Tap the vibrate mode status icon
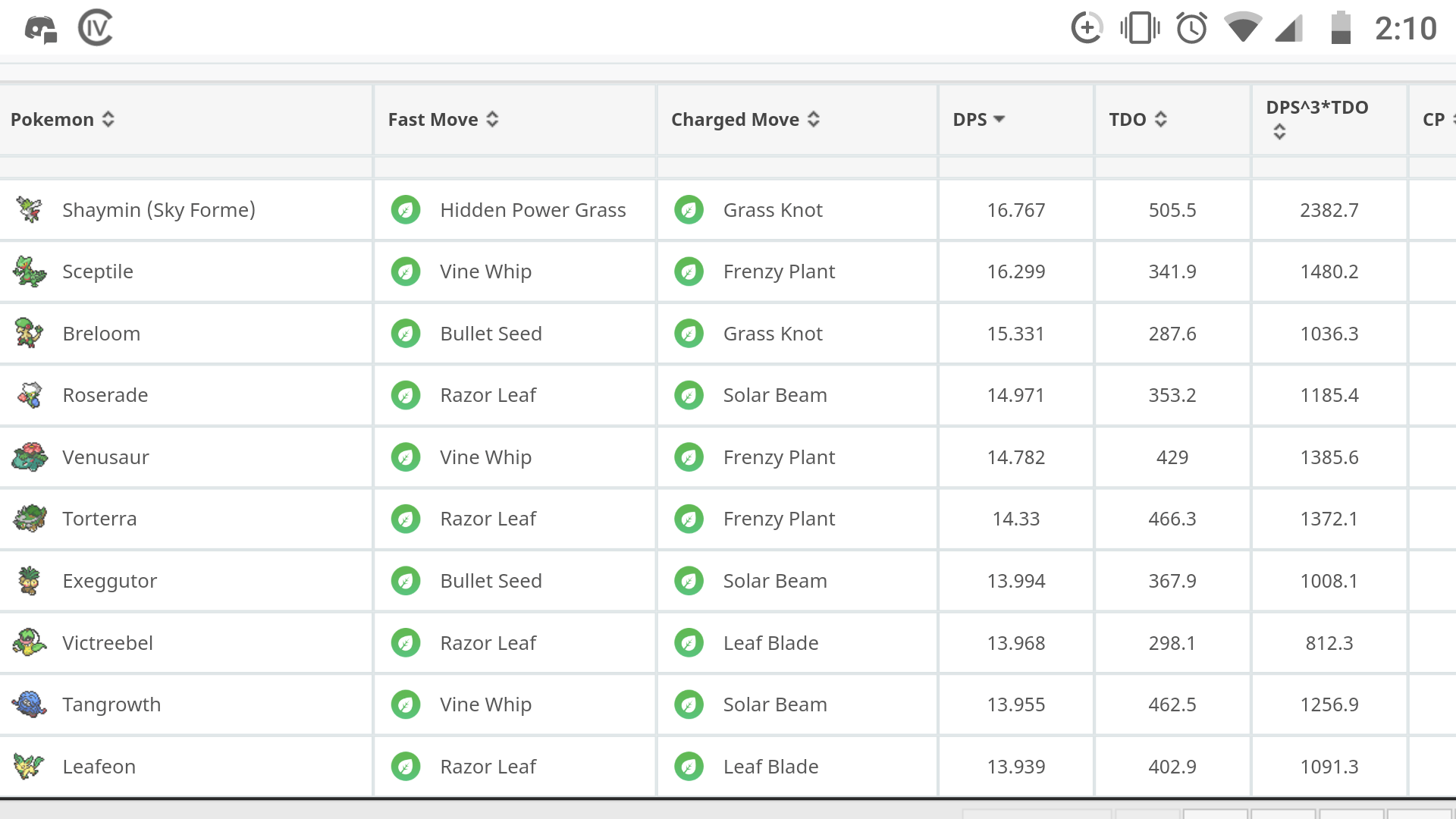The image size is (1456, 819). (x=1140, y=28)
